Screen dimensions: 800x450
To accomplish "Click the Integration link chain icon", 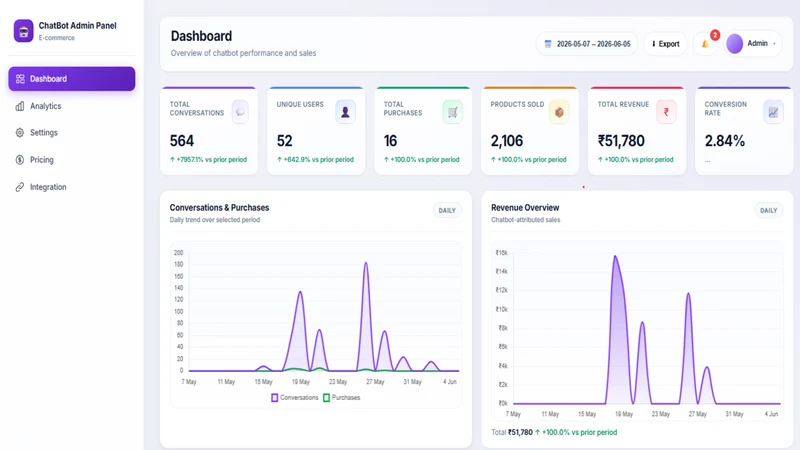I will [20, 187].
